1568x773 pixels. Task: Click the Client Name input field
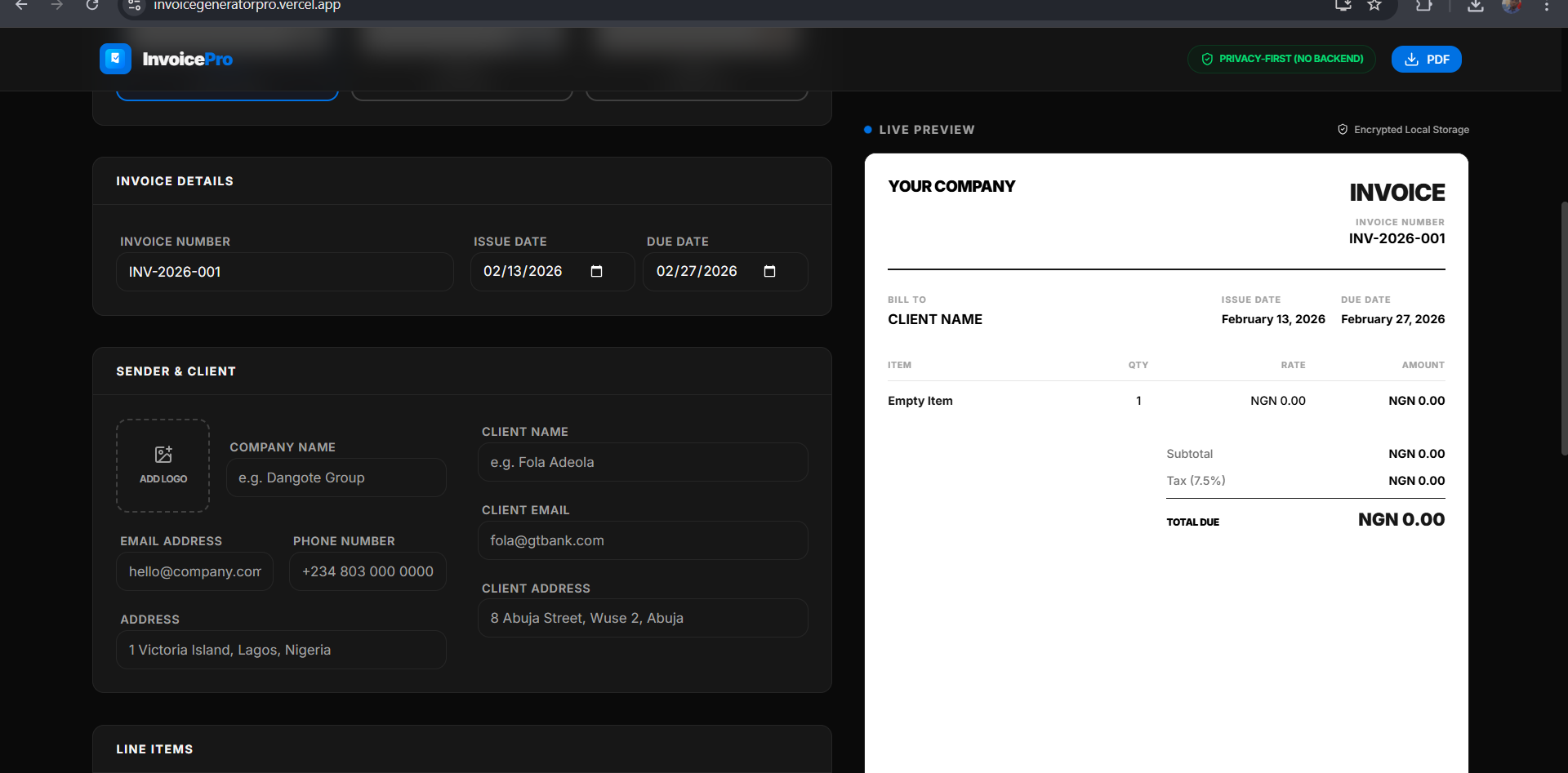[x=643, y=462]
